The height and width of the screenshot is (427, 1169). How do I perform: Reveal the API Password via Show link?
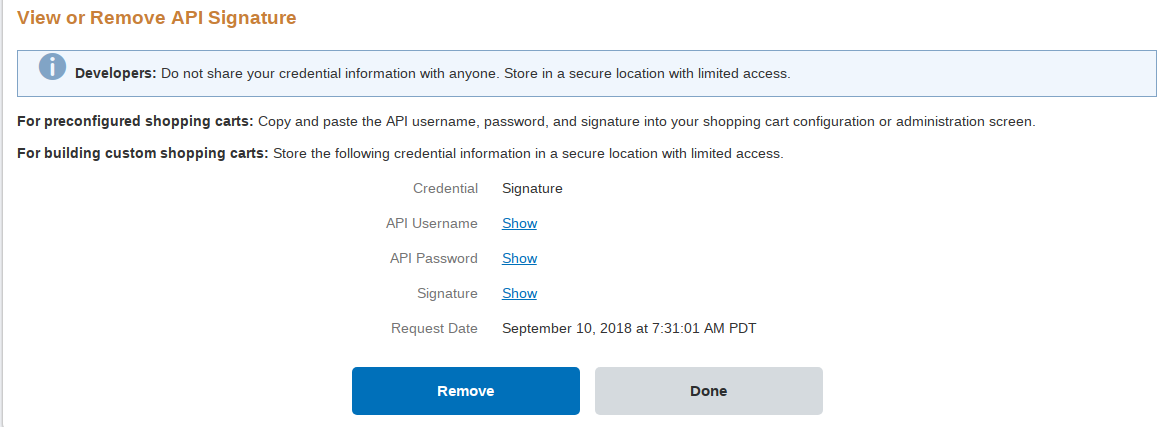519,258
